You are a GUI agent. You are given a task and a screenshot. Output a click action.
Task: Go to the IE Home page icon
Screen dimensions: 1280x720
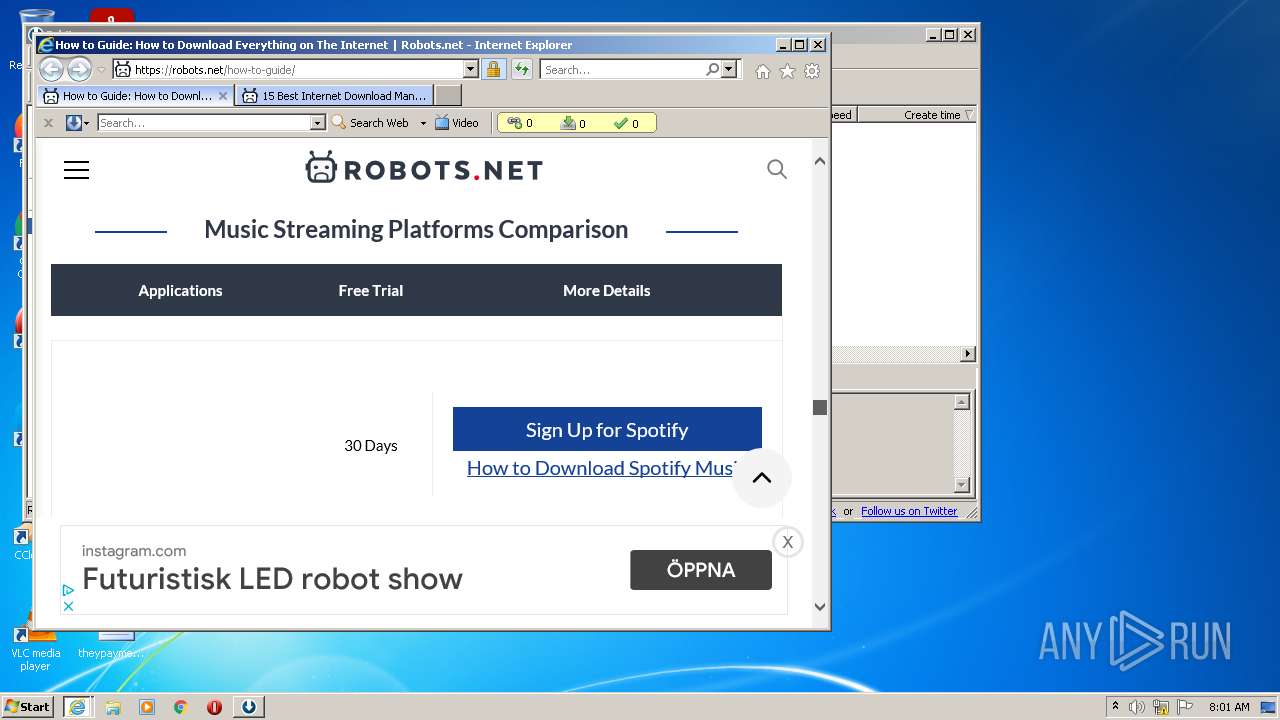coord(763,71)
